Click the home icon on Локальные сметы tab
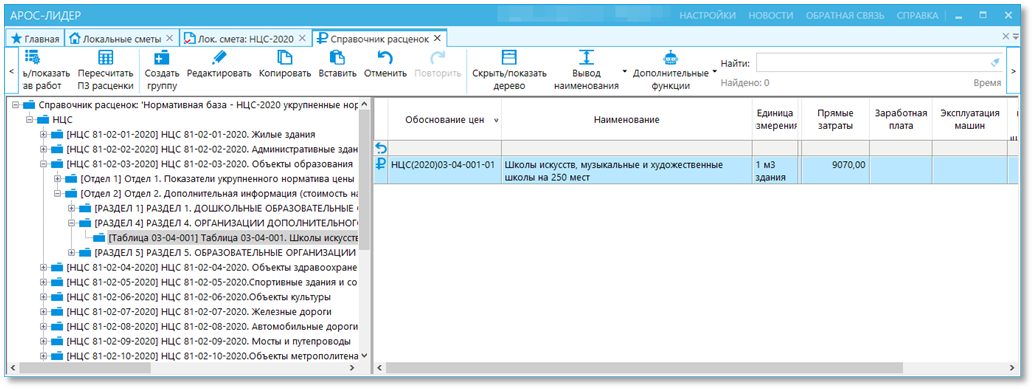This screenshot has height=390, width=1034. tap(75, 38)
